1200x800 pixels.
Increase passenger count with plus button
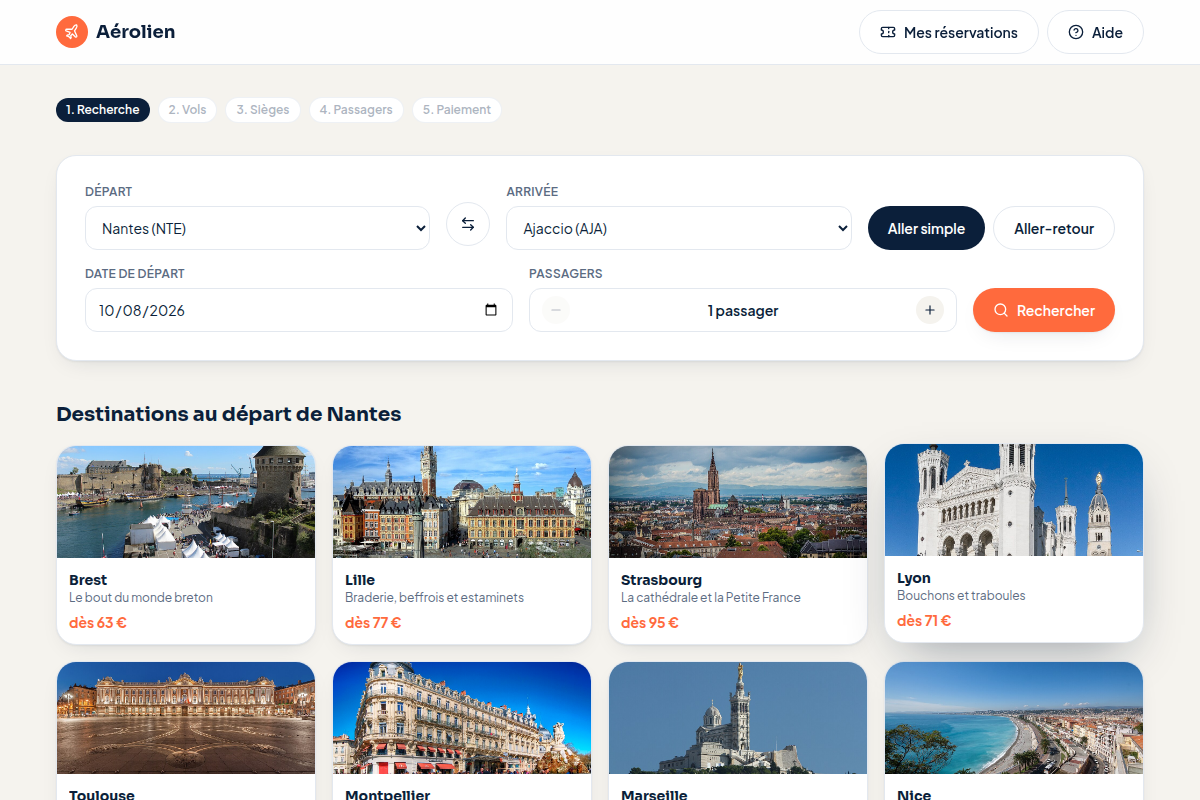click(930, 310)
